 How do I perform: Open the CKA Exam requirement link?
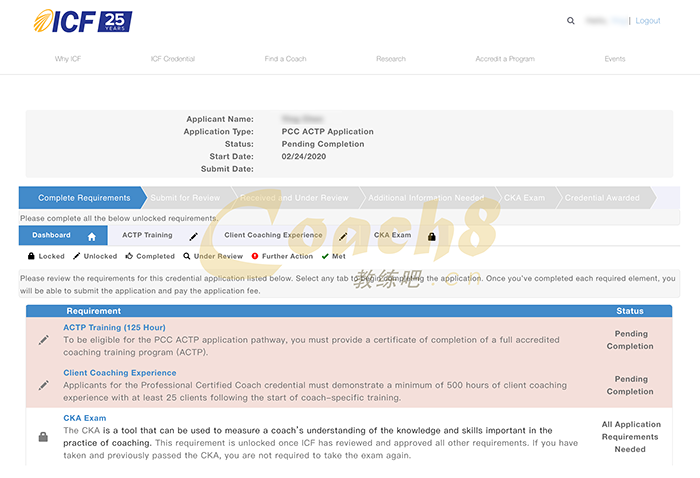pos(84,418)
